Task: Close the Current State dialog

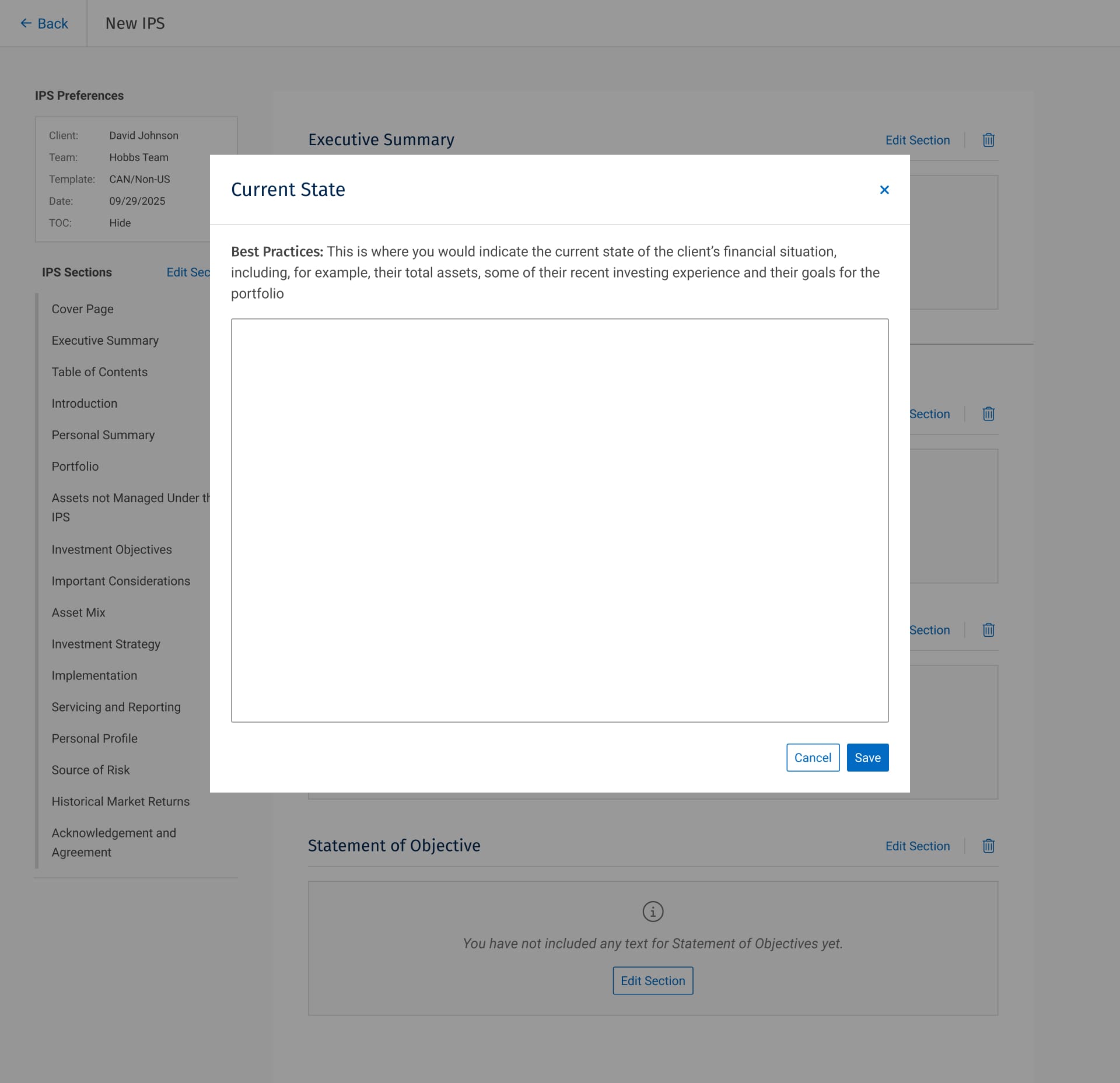Action: click(x=884, y=190)
